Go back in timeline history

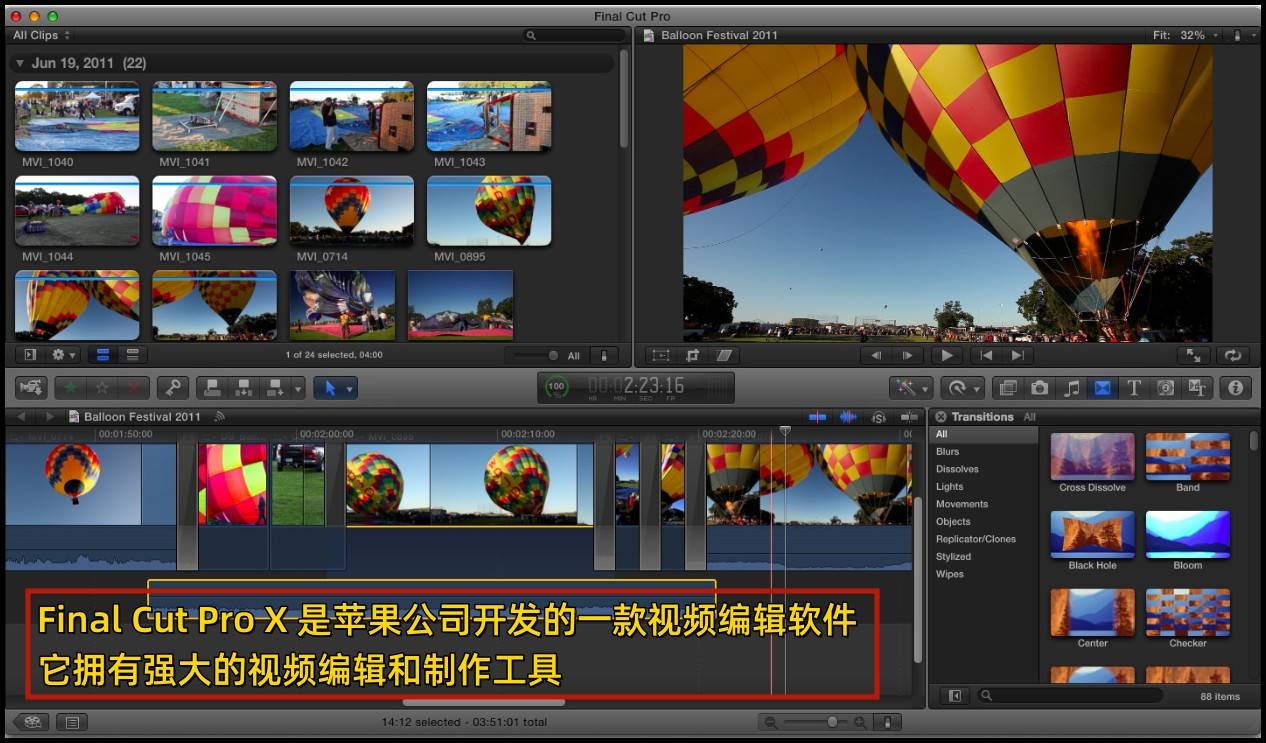pos(23,416)
